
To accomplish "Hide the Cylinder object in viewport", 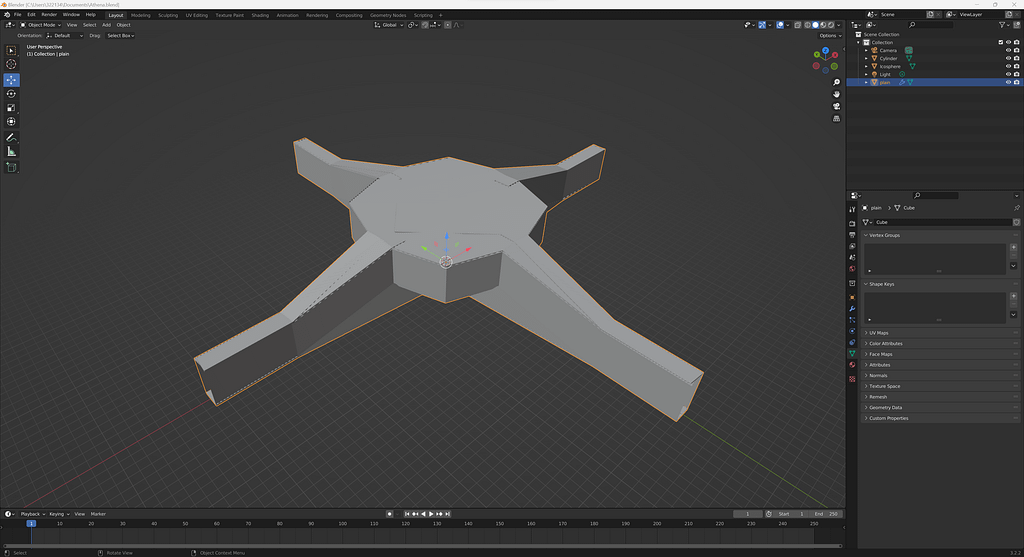I will click(1007, 58).
